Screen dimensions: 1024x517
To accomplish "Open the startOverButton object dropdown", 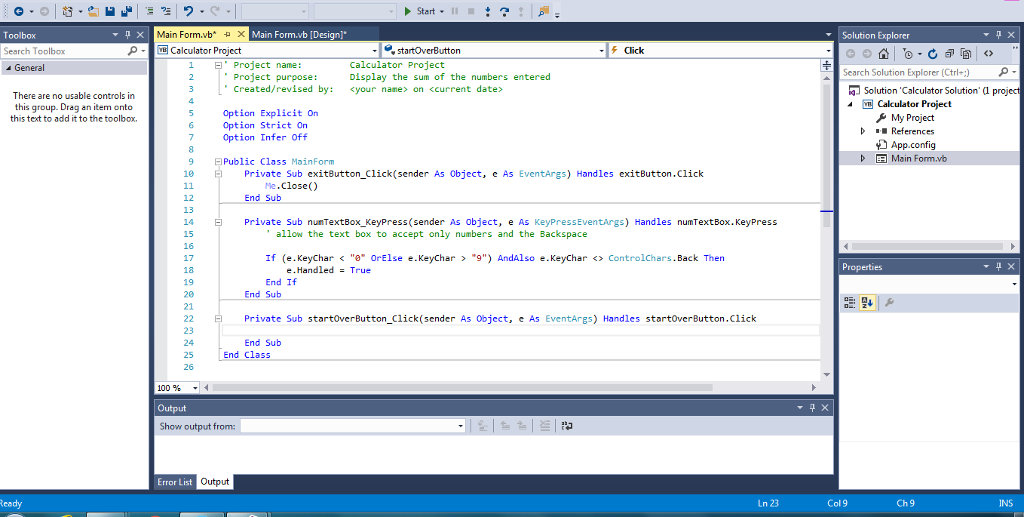I will point(602,50).
